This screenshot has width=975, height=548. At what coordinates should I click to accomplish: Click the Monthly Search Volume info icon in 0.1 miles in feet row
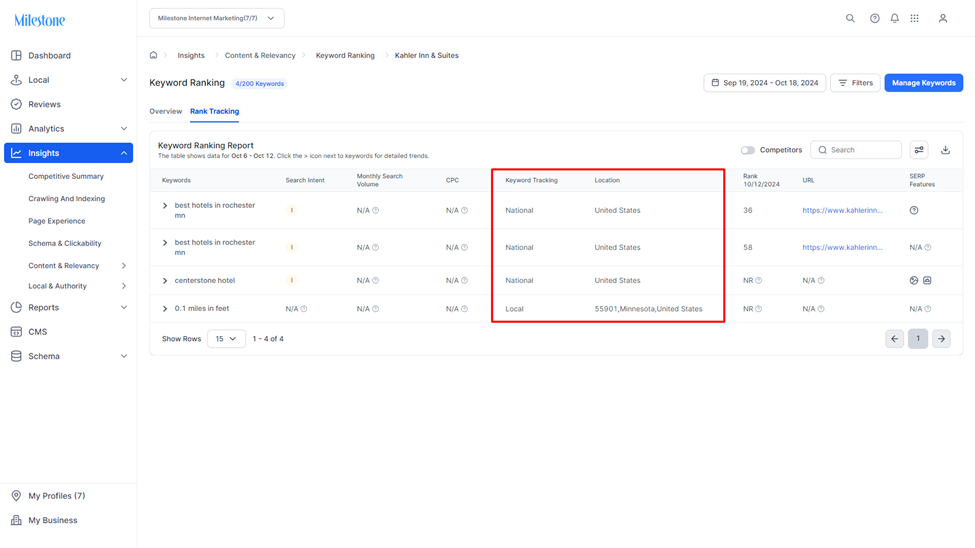click(376, 309)
